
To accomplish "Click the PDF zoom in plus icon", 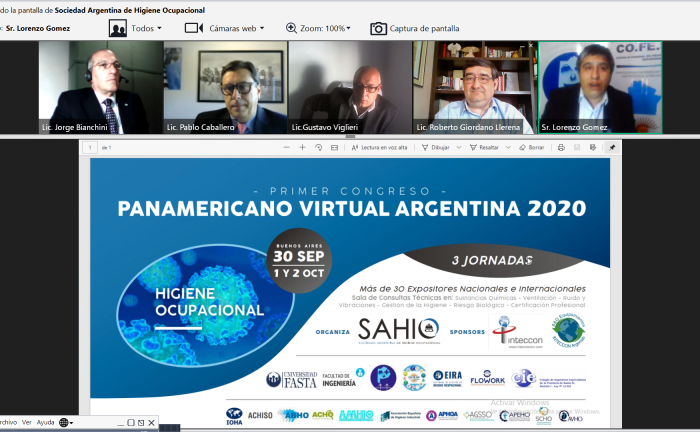I will tap(302, 148).
